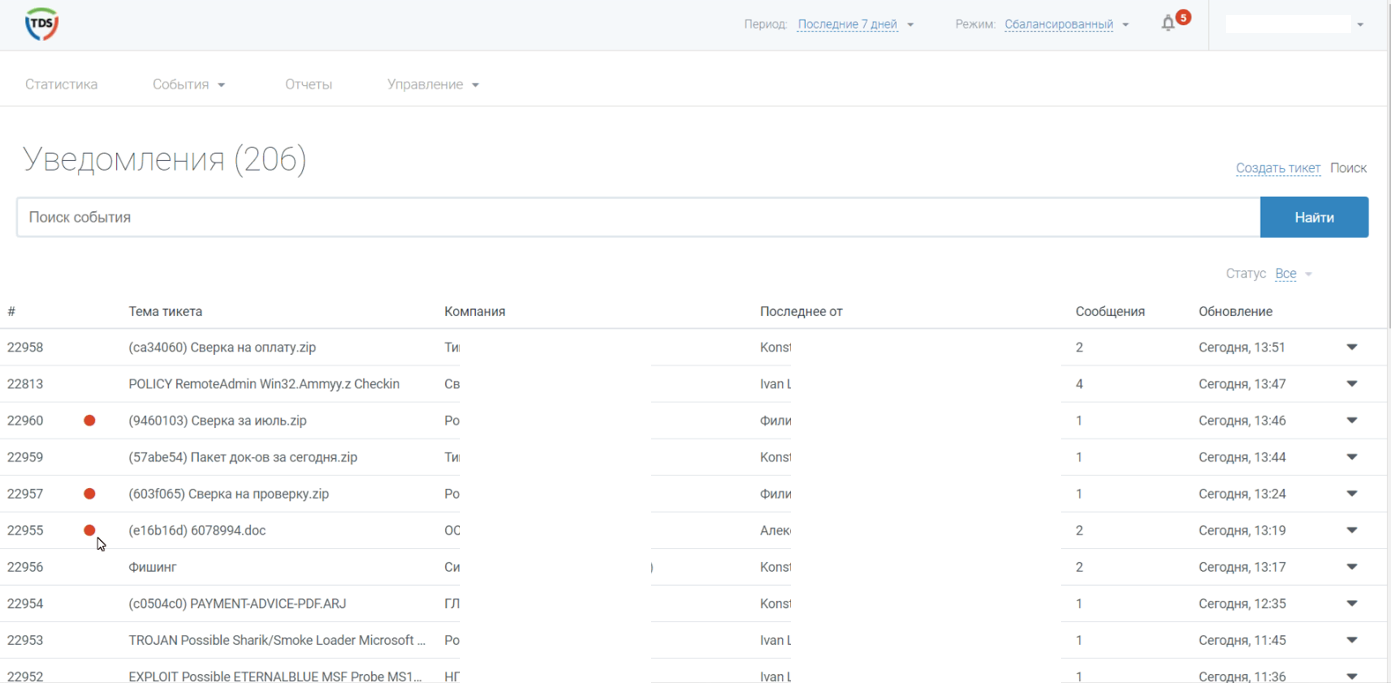Open ticket (e16b16d) 6078994.doc
The width and height of the screenshot is (1391, 683).
197,530
